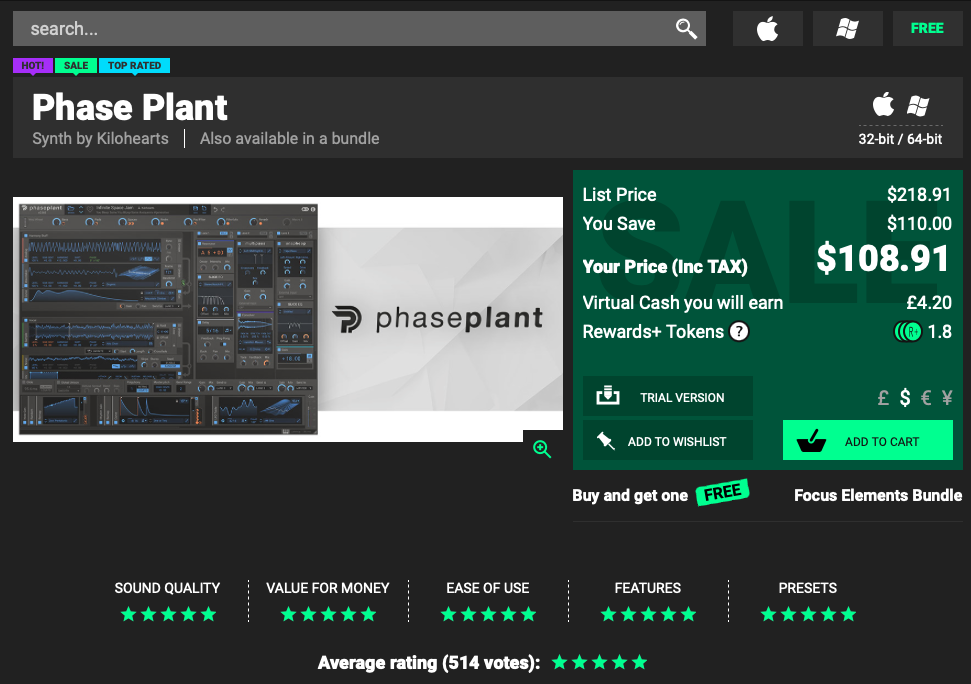
Task: Select the SALE tag
Action: [76, 66]
